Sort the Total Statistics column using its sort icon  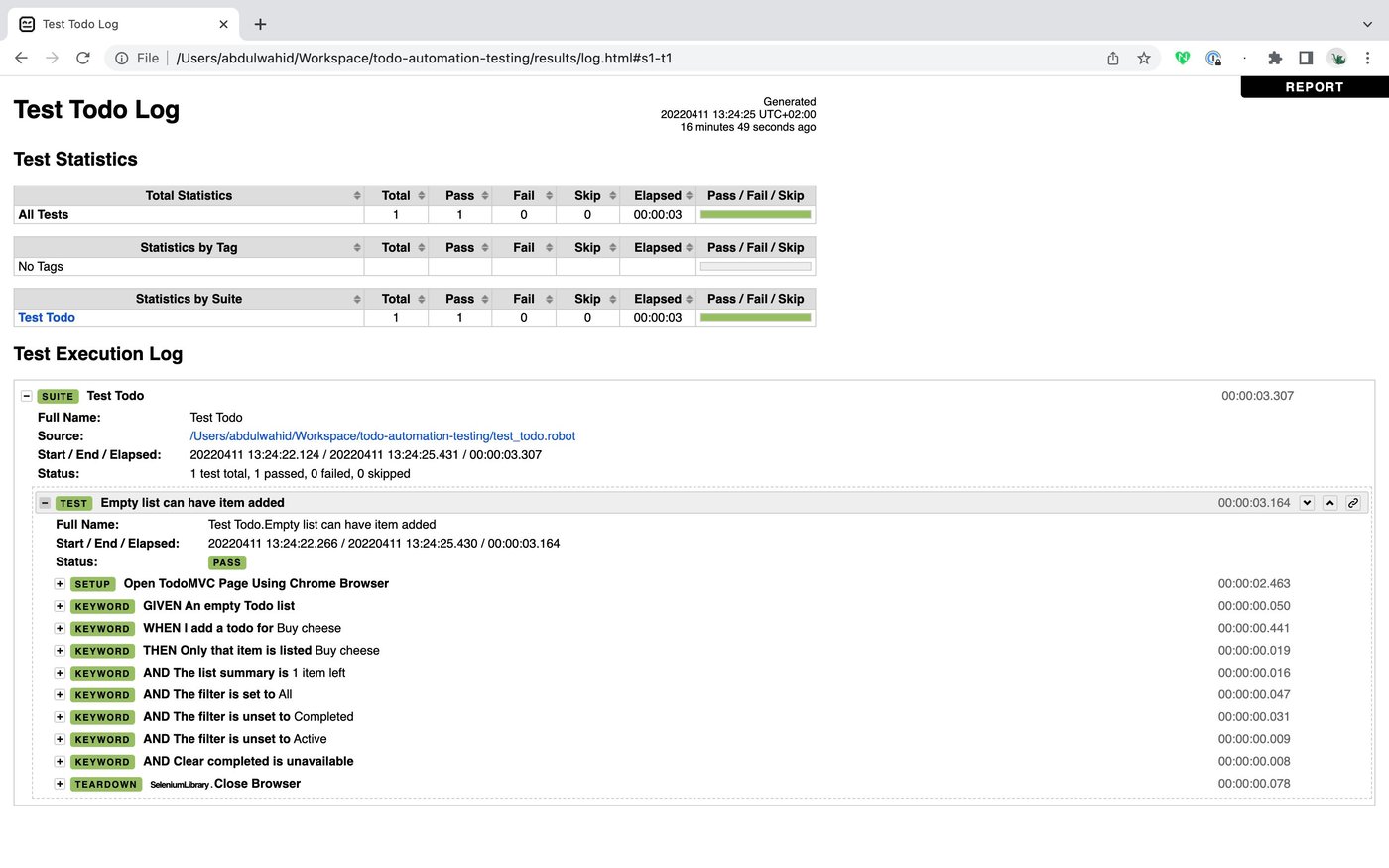(x=357, y=195)
